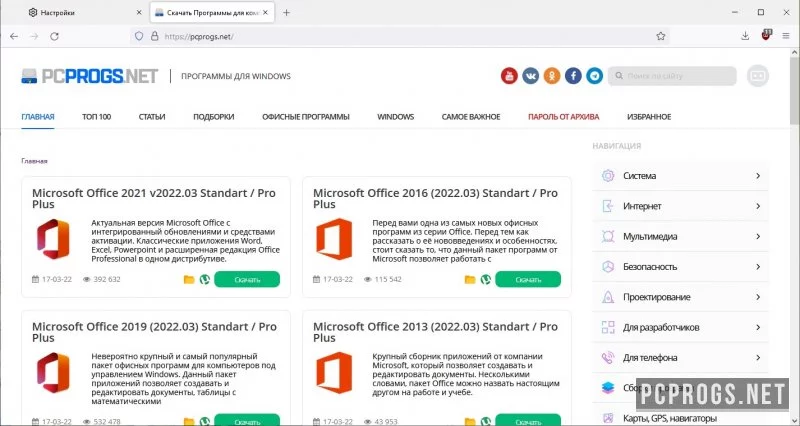Open the Для разработчиков category link
The height and width of the screenshot is (426, 800).
pos(661,327)
